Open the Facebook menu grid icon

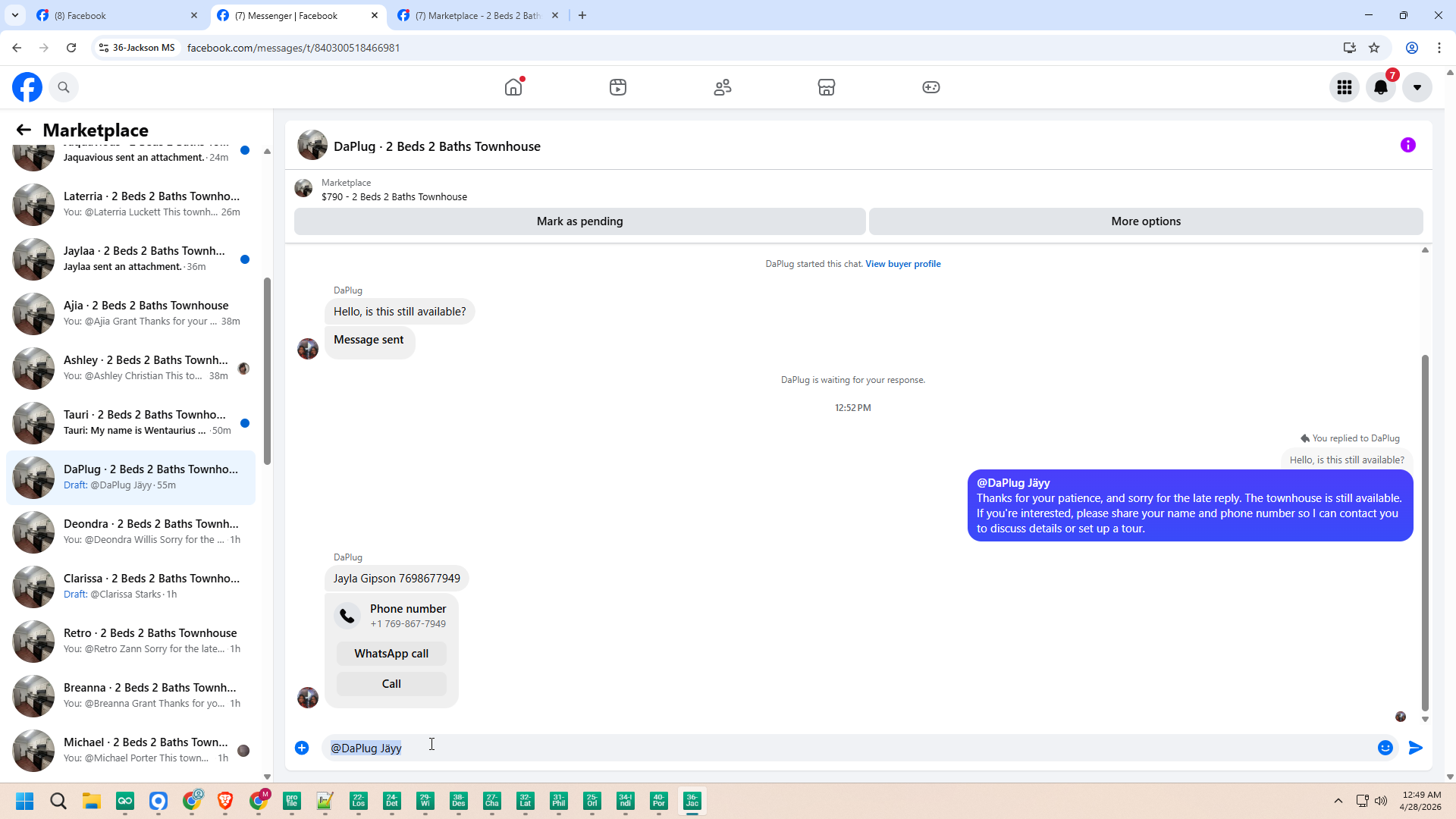click(x=1345, y=87)
